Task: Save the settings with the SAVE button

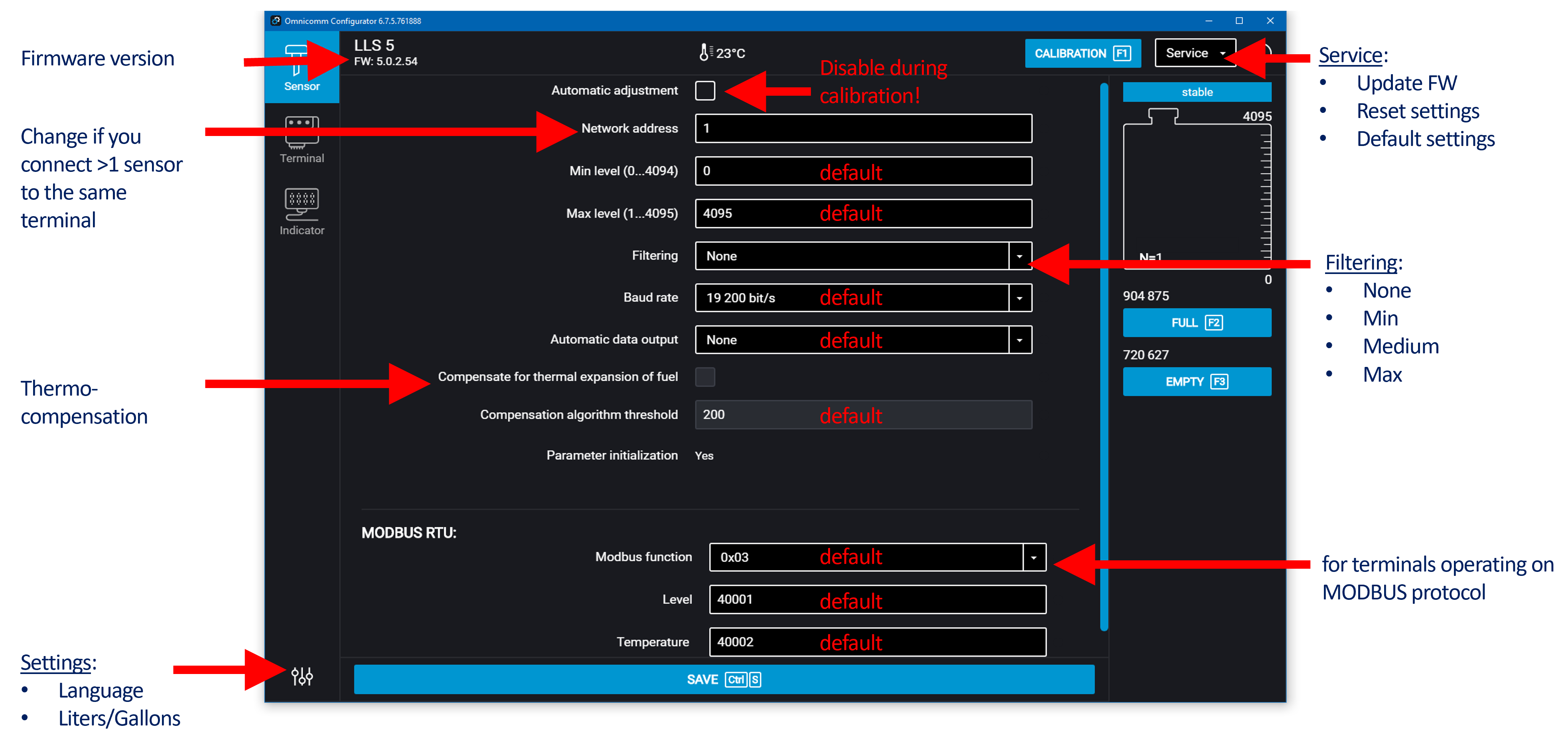Action: pyautogui.click(x=724, y=680)
